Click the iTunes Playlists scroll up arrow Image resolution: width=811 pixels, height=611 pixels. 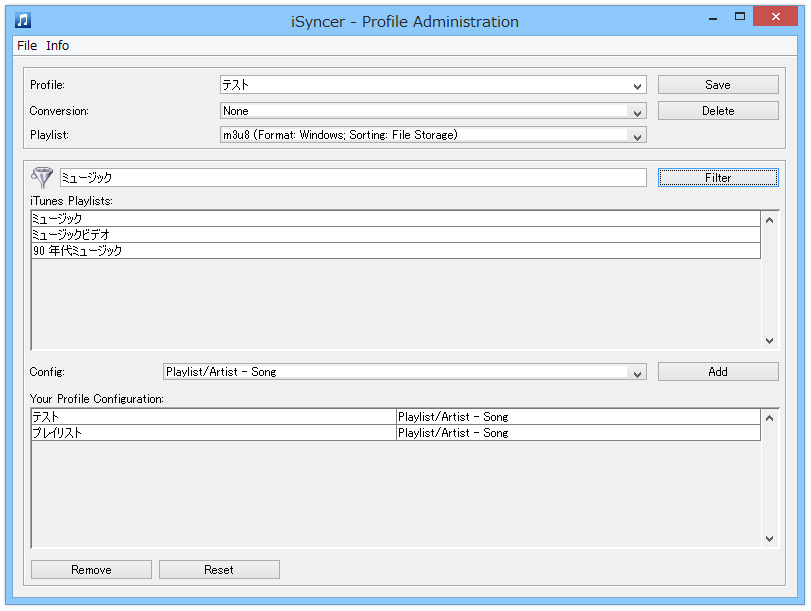coord(770,220)
